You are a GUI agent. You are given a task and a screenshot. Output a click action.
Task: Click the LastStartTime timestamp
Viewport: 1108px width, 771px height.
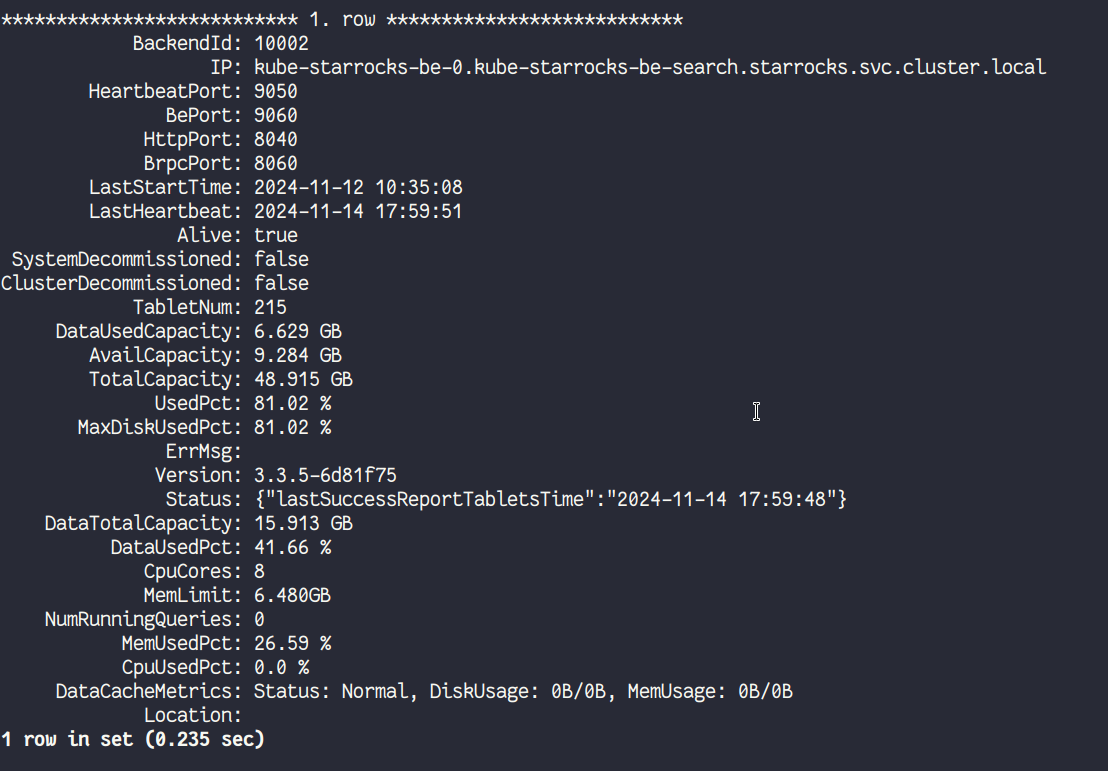pos(357,187)
